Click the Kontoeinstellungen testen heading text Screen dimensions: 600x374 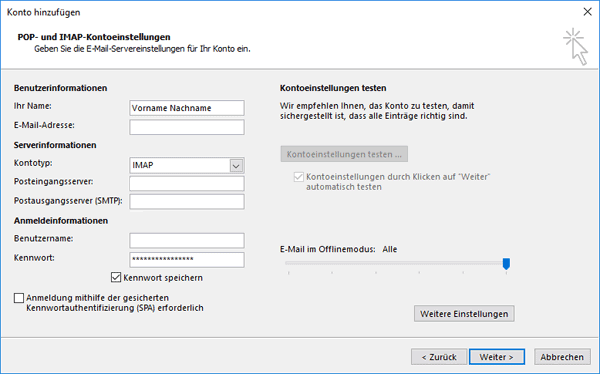333,88
